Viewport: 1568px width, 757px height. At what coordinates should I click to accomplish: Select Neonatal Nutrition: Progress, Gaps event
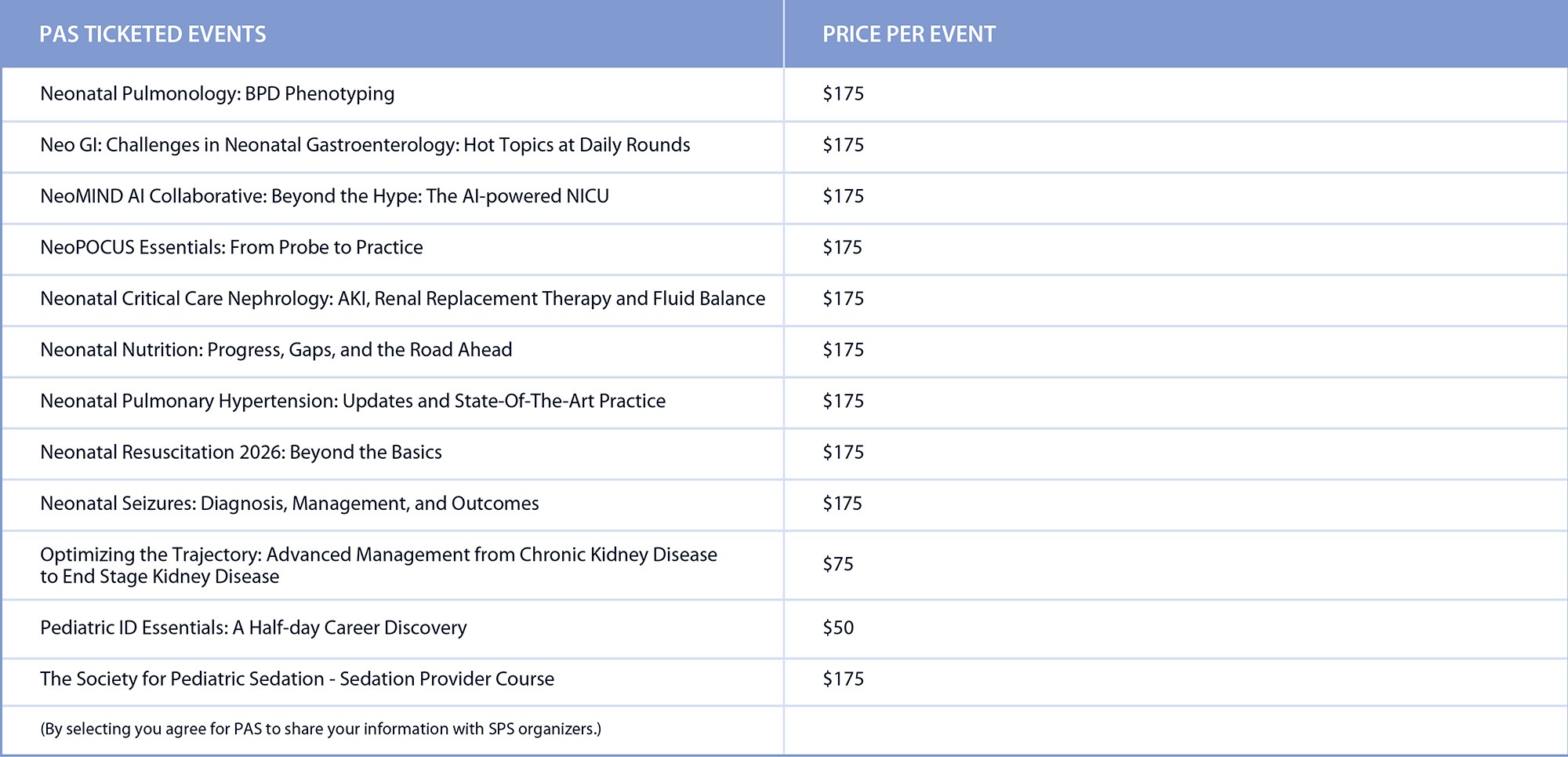tap(276, 350)
